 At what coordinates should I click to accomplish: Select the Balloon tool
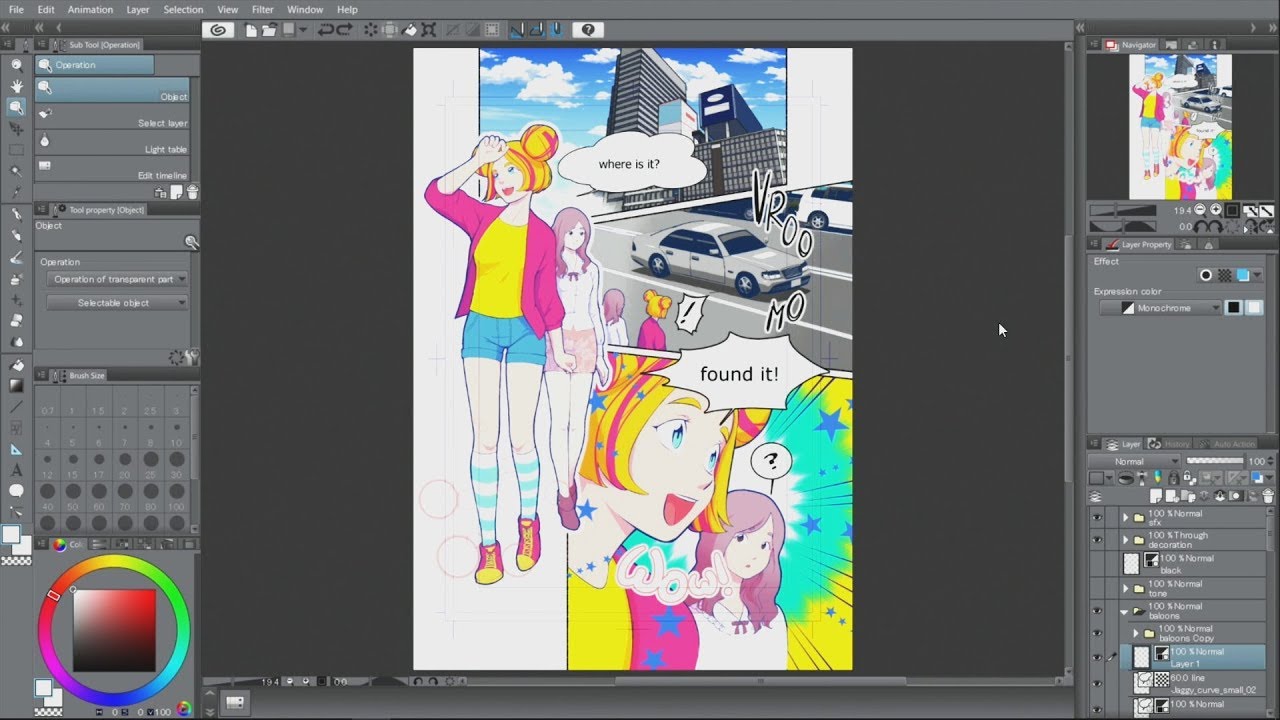[x=16, y=491]
